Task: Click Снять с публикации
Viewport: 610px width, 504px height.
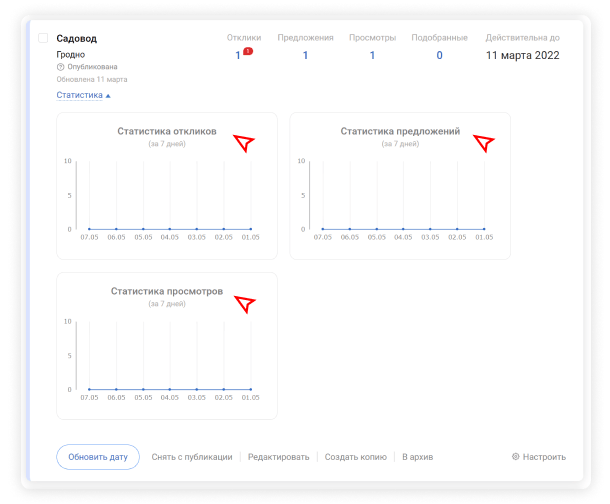Action: tap(192, 457)
